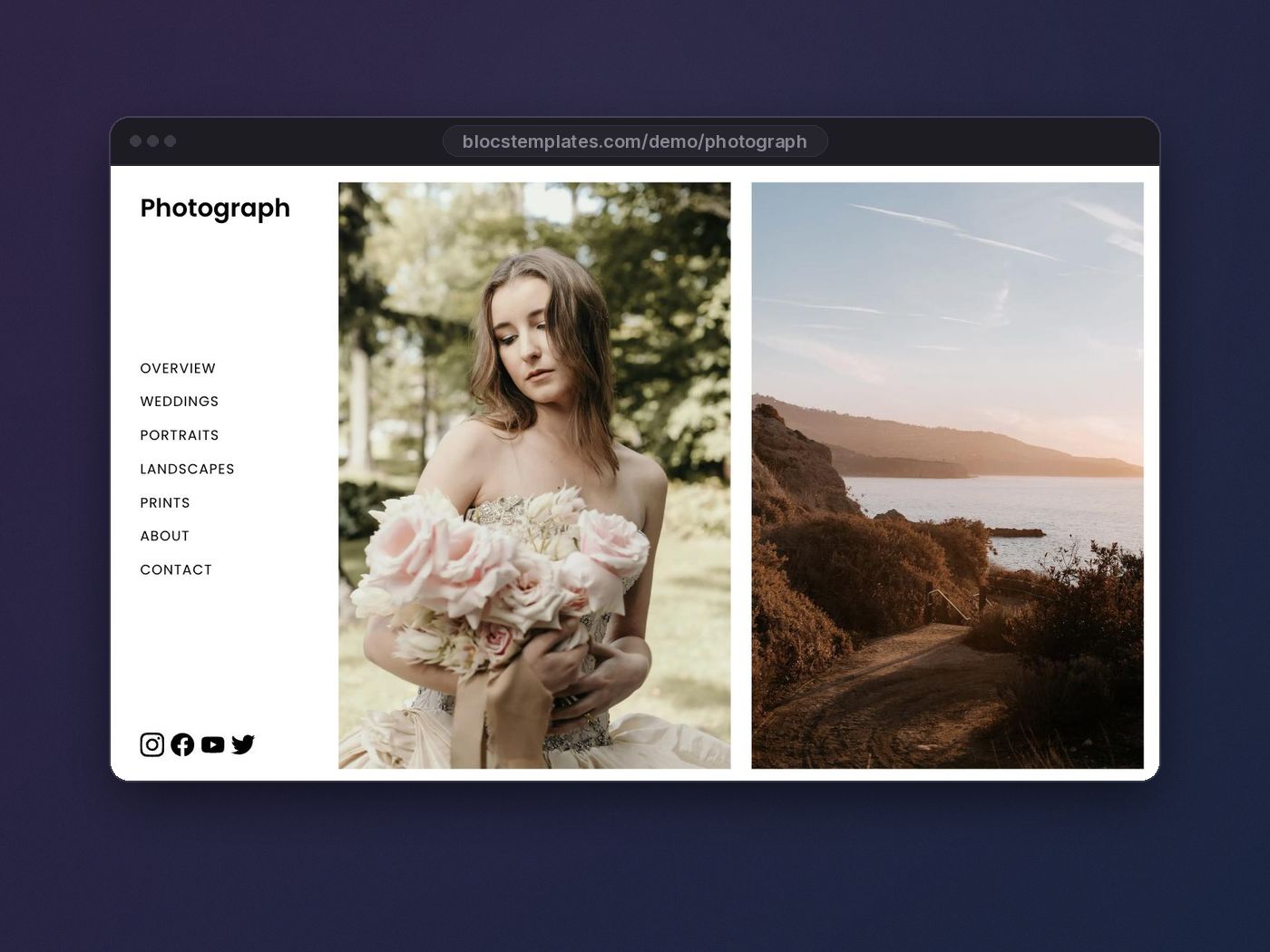Click the browser address bar URL
Viewport: 1270px width, 952px height.
(635, 141)
